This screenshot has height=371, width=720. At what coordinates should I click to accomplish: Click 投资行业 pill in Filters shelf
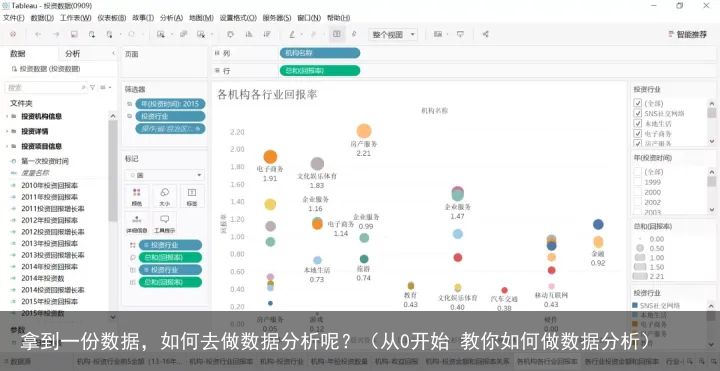click(x=170, y=116)
